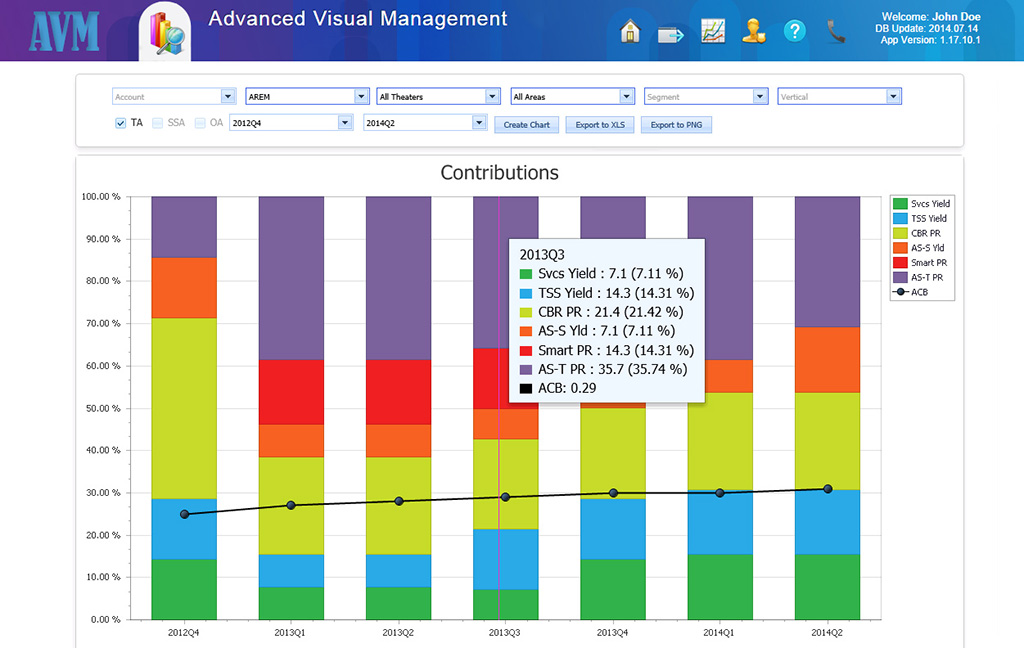Viewport: 1024px width, 648px height.
Task: Toggle the SSA checkbox
Action: pos(158,123)
